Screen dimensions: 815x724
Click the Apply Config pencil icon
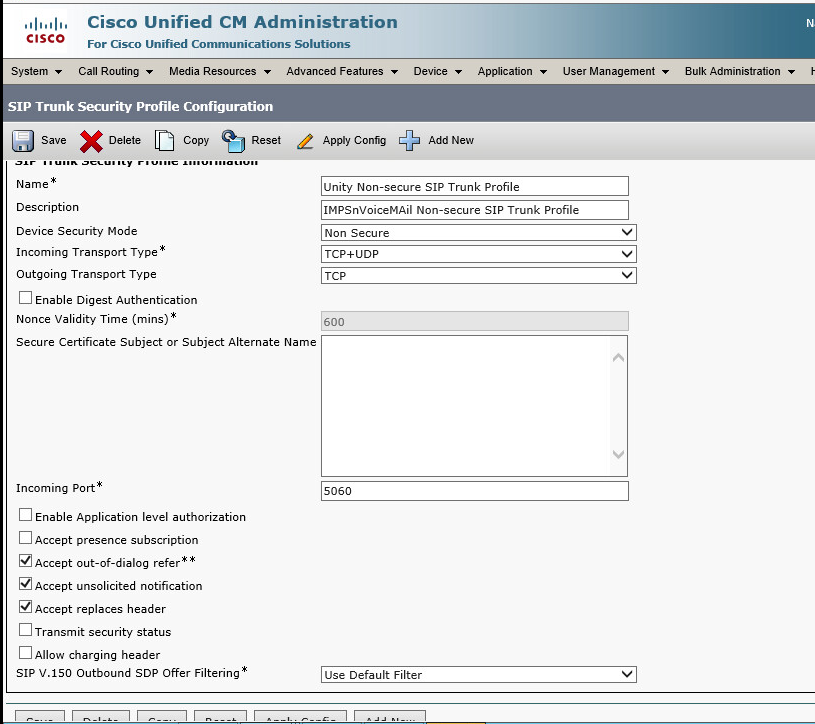click(305, 140)
